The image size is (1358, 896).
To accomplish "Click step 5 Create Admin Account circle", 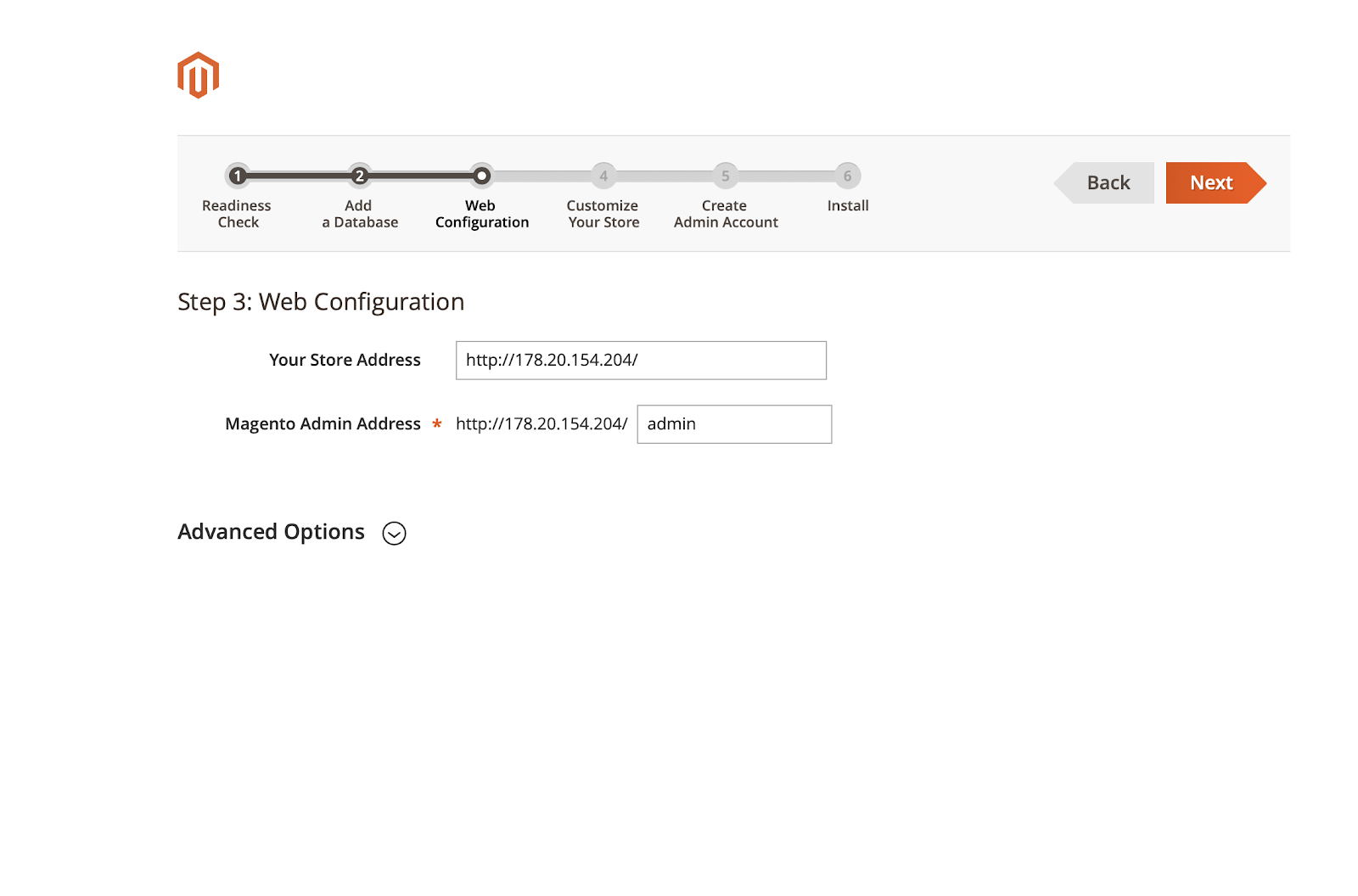I will (725, 176).
